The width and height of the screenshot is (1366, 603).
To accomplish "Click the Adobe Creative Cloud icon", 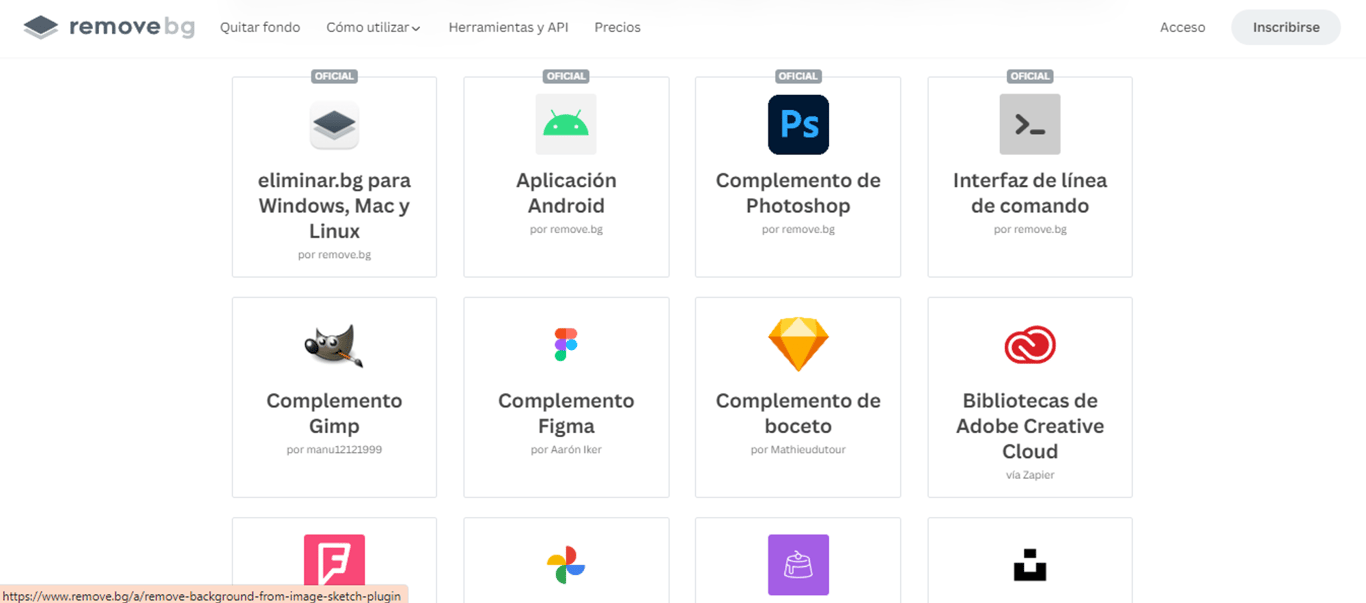I will [1030, 345].
